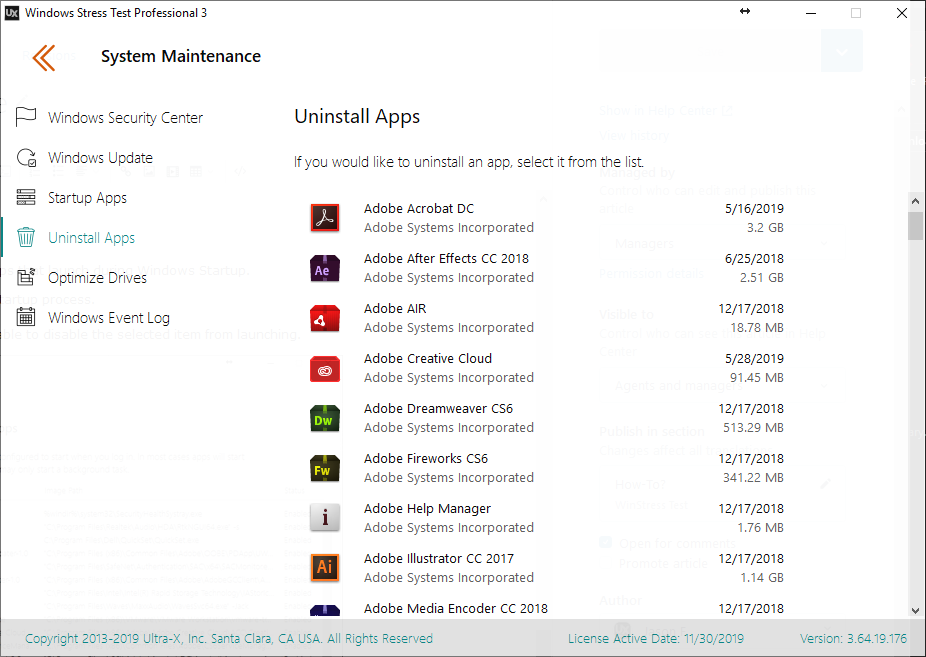Viewport: 926px width, 657px height.
Task: Go to Startup Apps section
Action: [87, 198]
